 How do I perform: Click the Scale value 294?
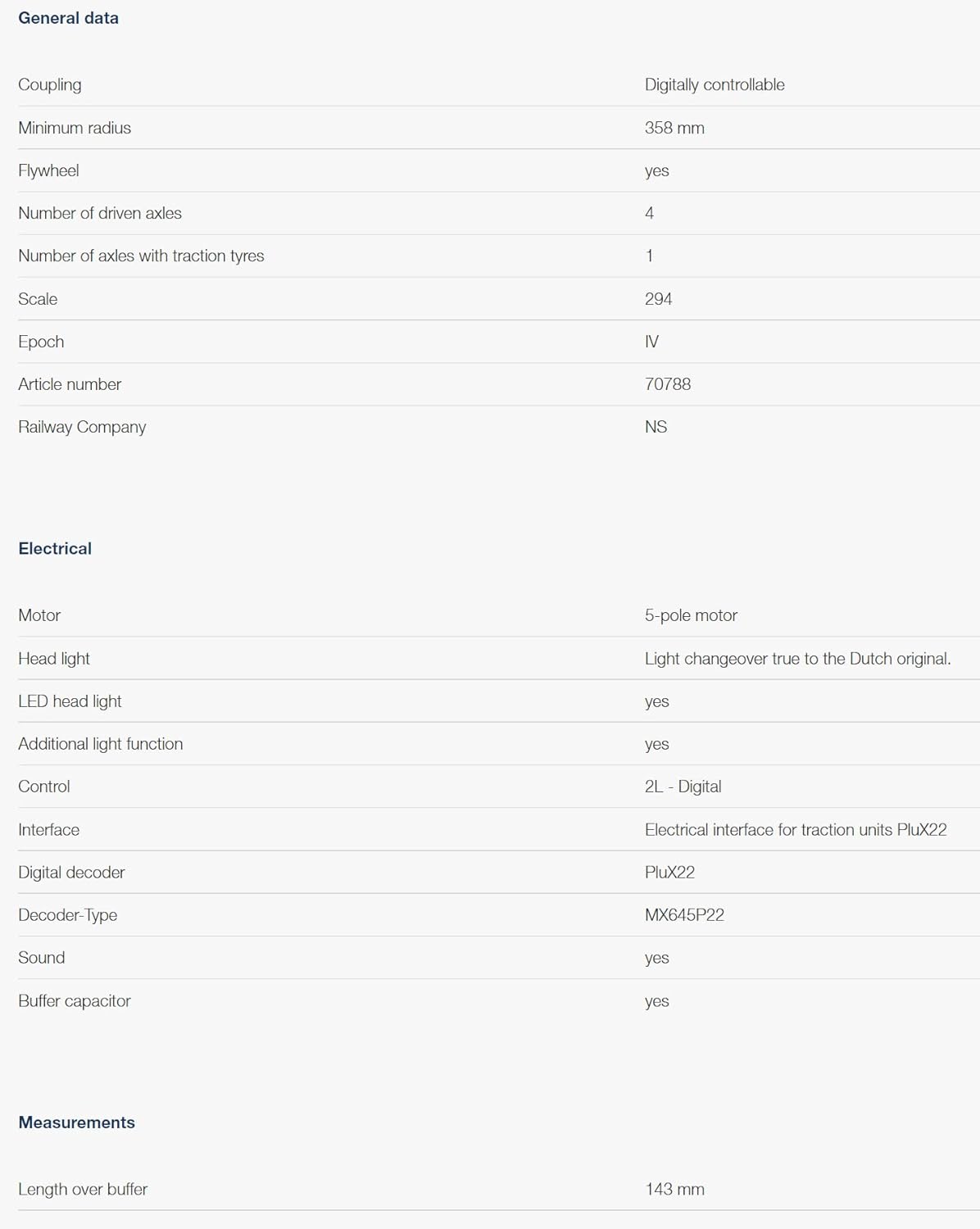(658, 299)
